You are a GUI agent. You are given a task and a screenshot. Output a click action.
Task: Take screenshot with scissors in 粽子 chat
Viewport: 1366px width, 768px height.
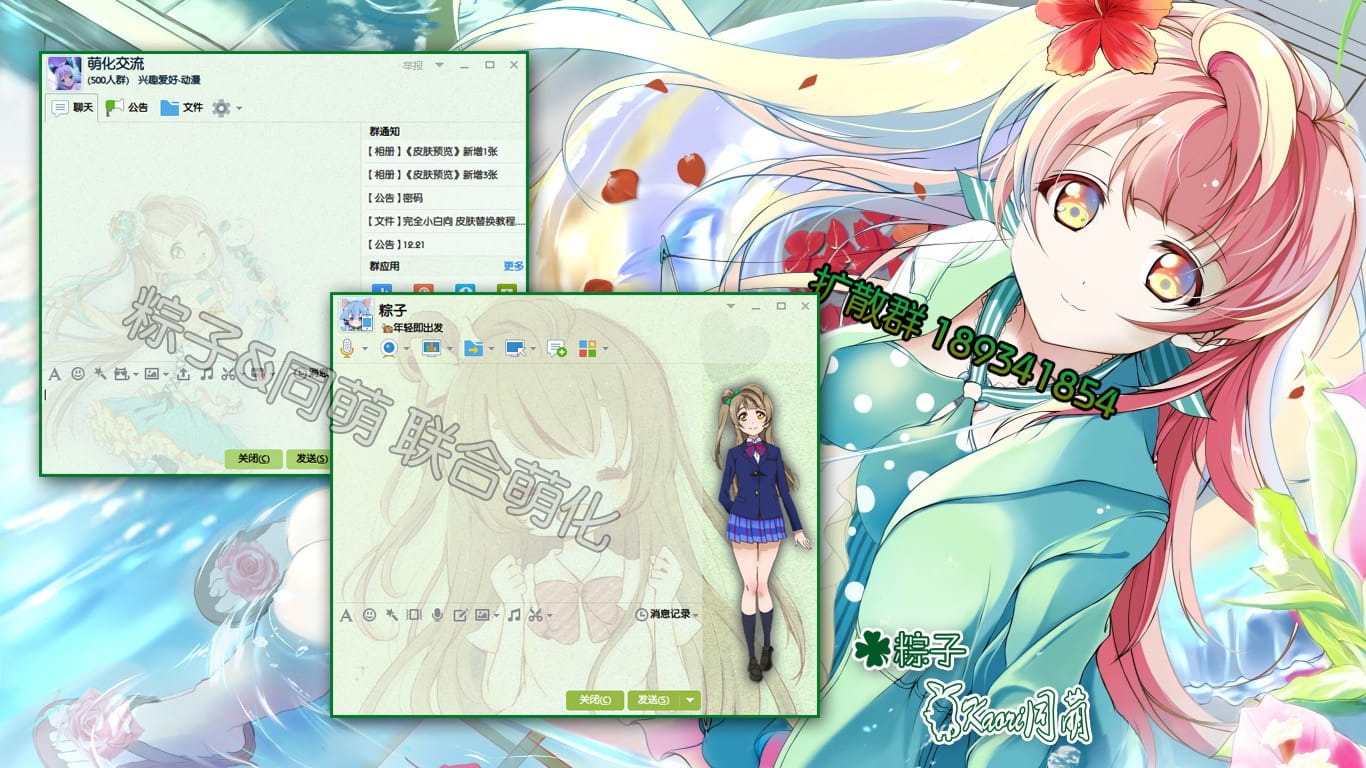536,615
